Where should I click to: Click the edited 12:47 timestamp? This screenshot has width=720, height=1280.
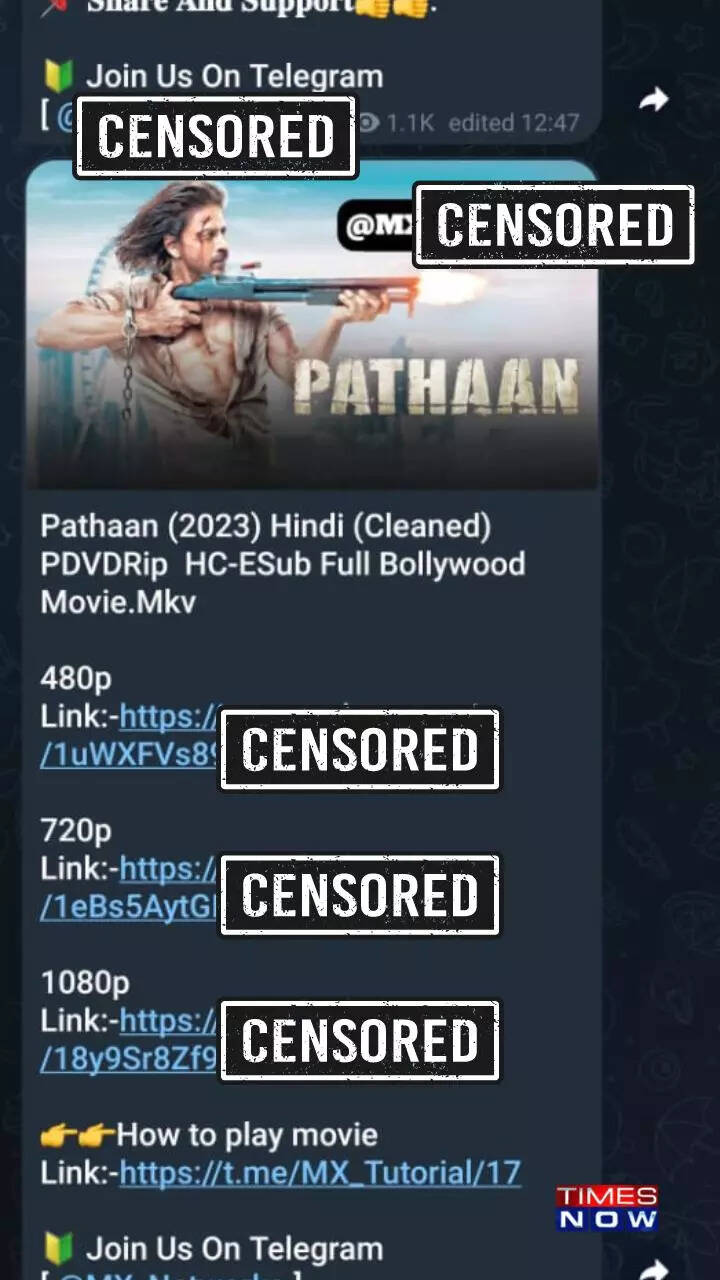tap(513, 123)
